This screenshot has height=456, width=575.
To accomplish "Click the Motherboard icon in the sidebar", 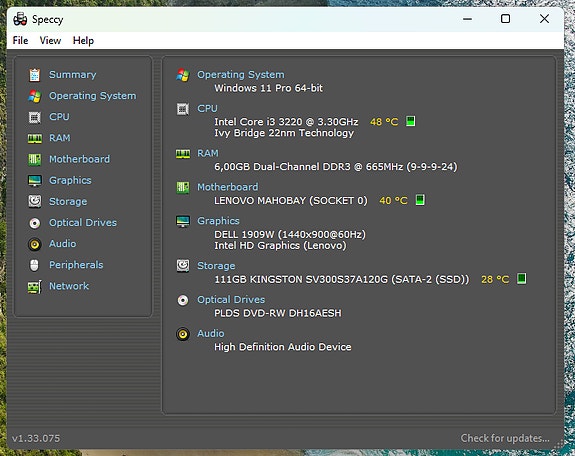I will 35,160.
